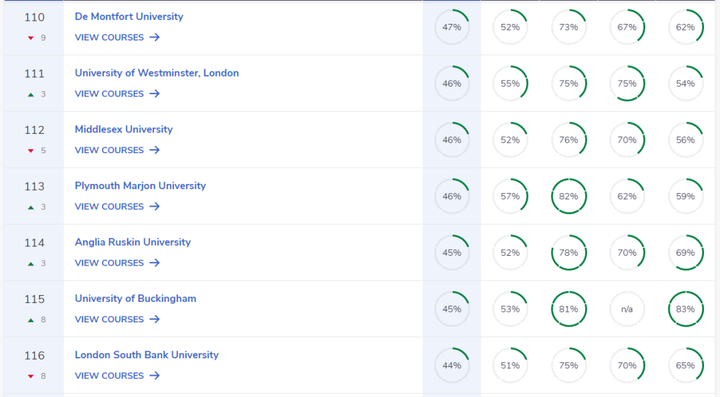Viewport: 720px width, 397px height.
Task: Click the 83% circle for Buckingham
Action: (686, 309)
